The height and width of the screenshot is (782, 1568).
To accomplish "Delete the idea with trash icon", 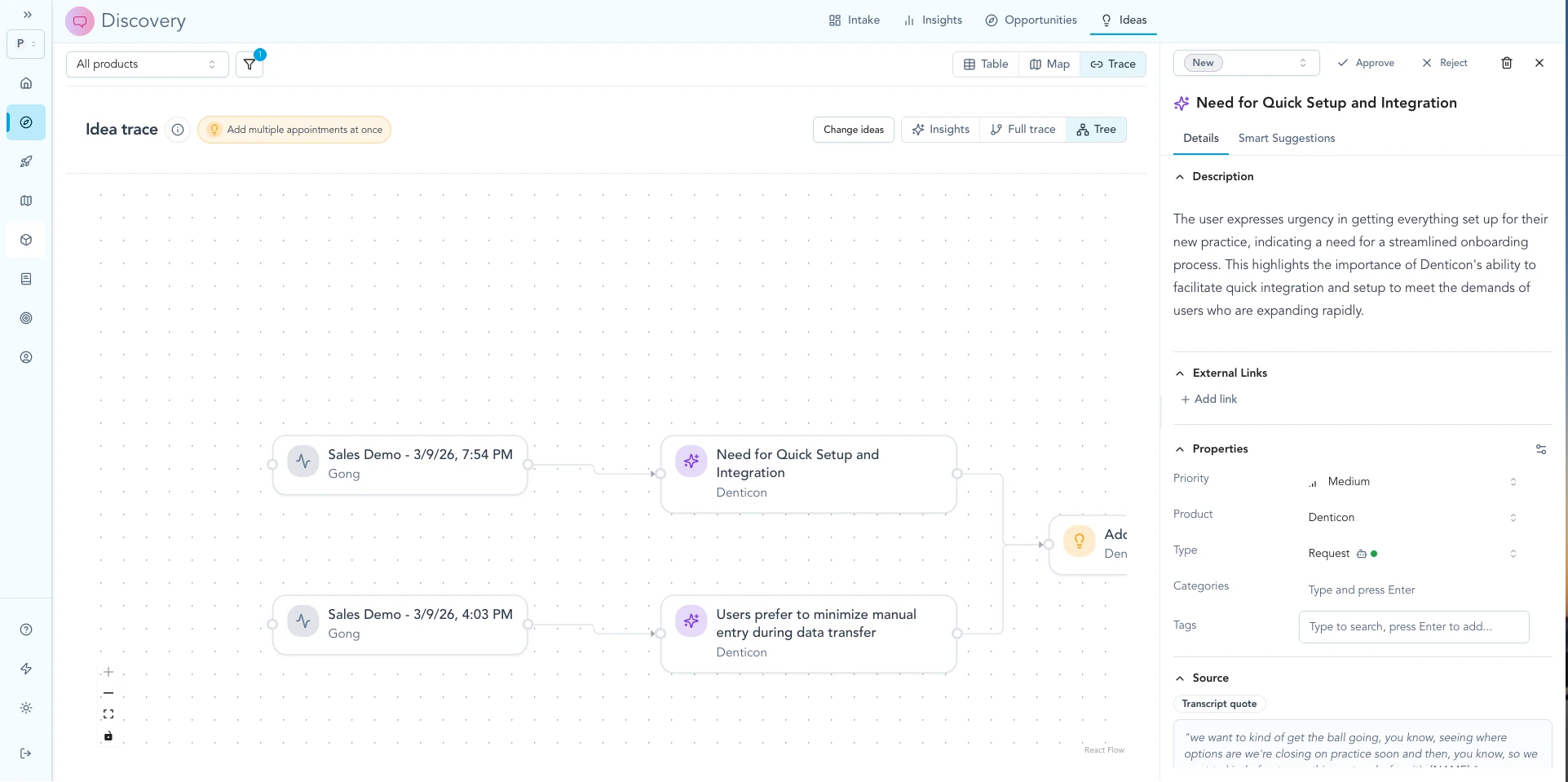I will [1507, 63].
